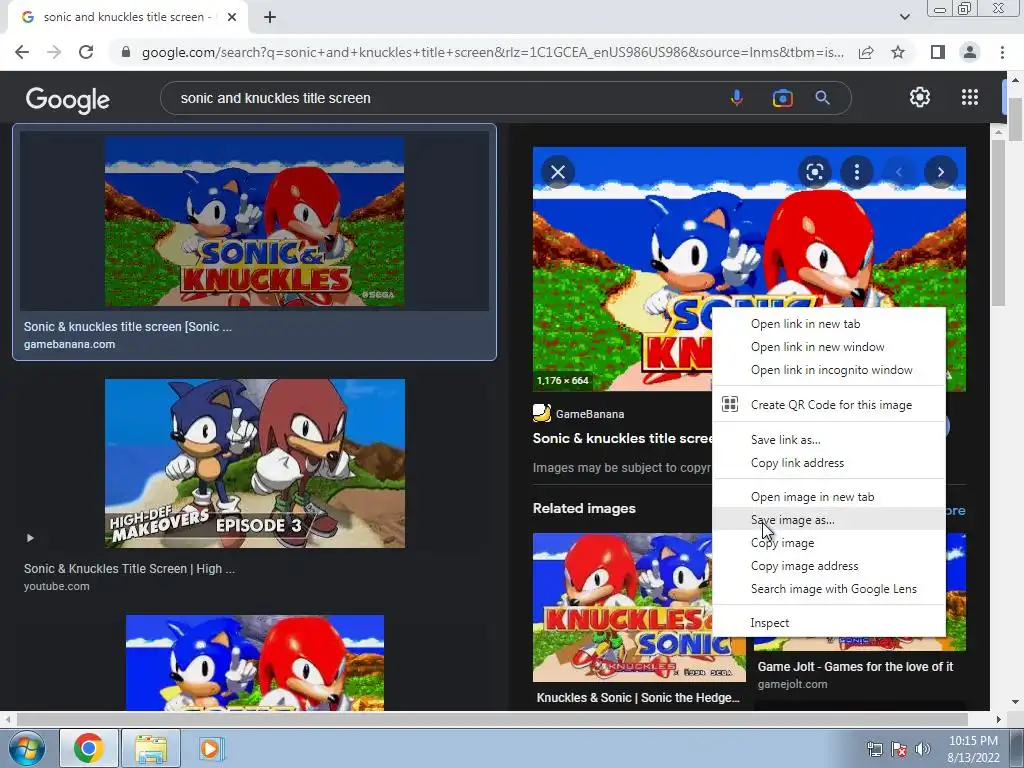The height and width of the screenshot is (768, 1024).
Task: Open the browser side panel
Action: point(938,52)
